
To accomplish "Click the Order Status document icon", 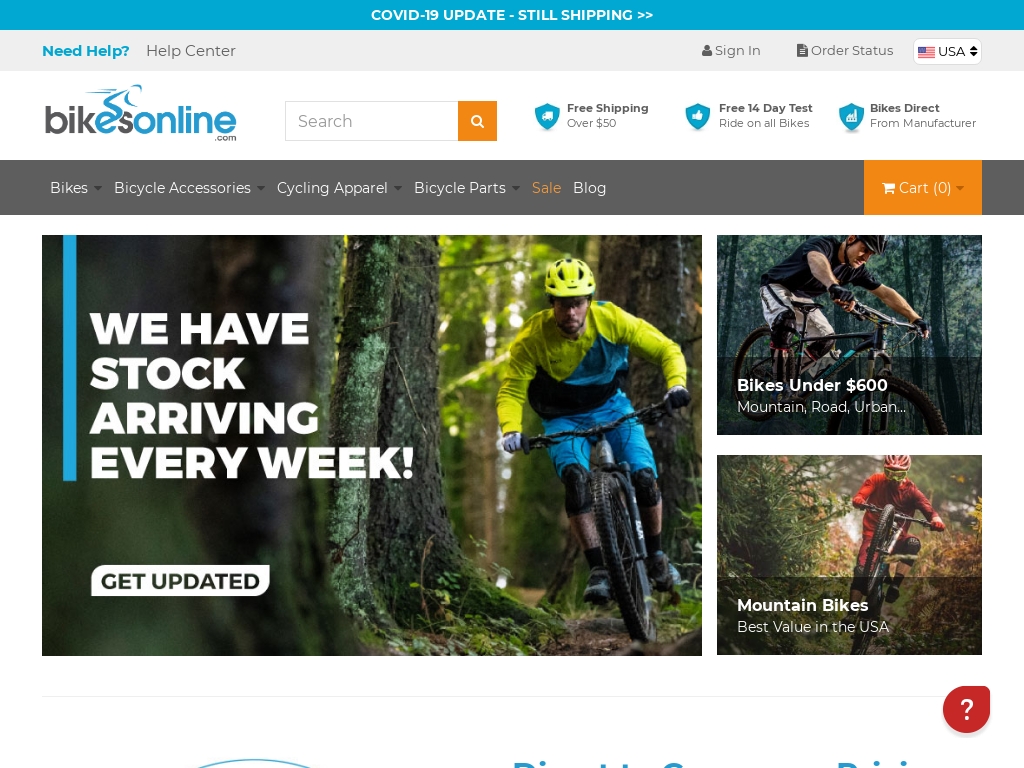I will click(802, 51).
